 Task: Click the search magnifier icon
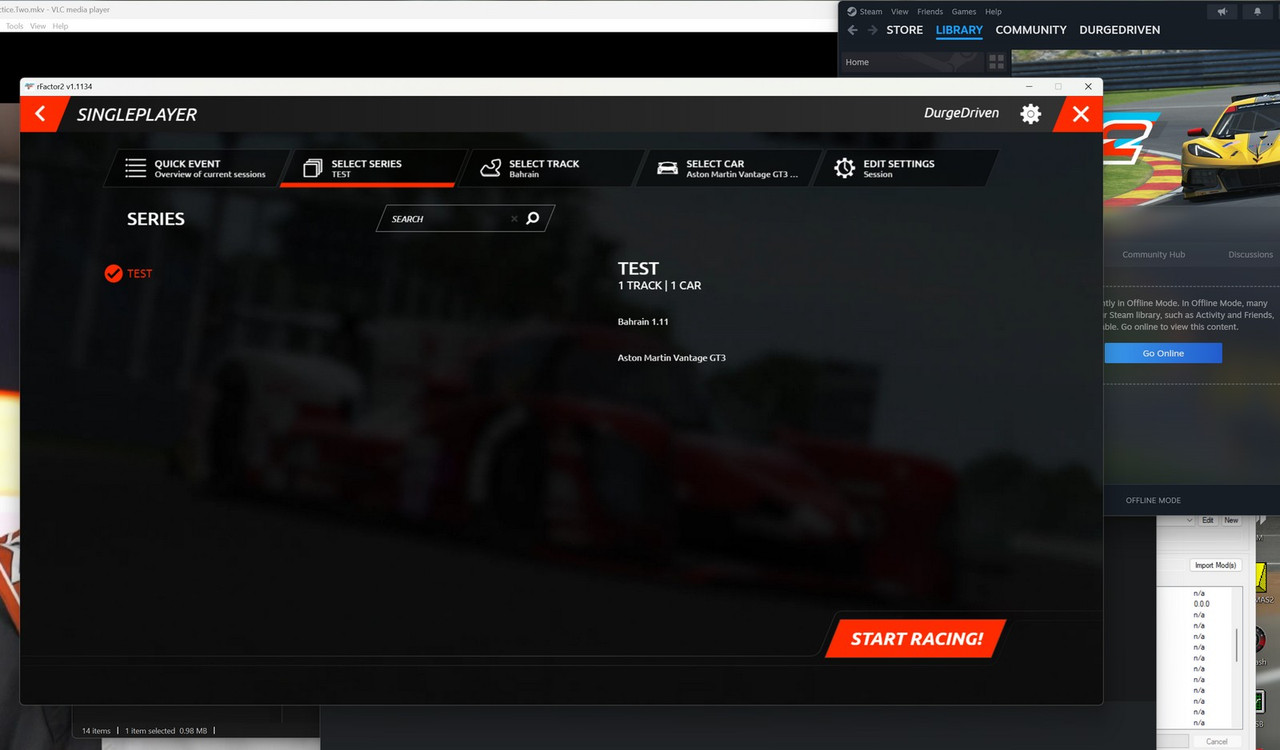point(533,218)
